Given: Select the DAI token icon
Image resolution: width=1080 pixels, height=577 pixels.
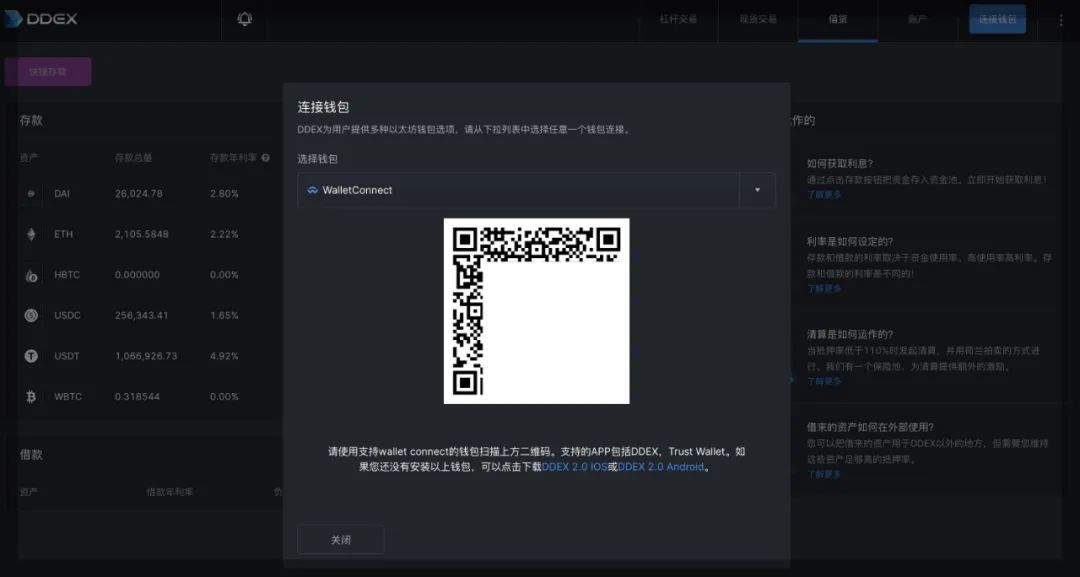Looking at the screenshot, I should [x=32, y=193].
